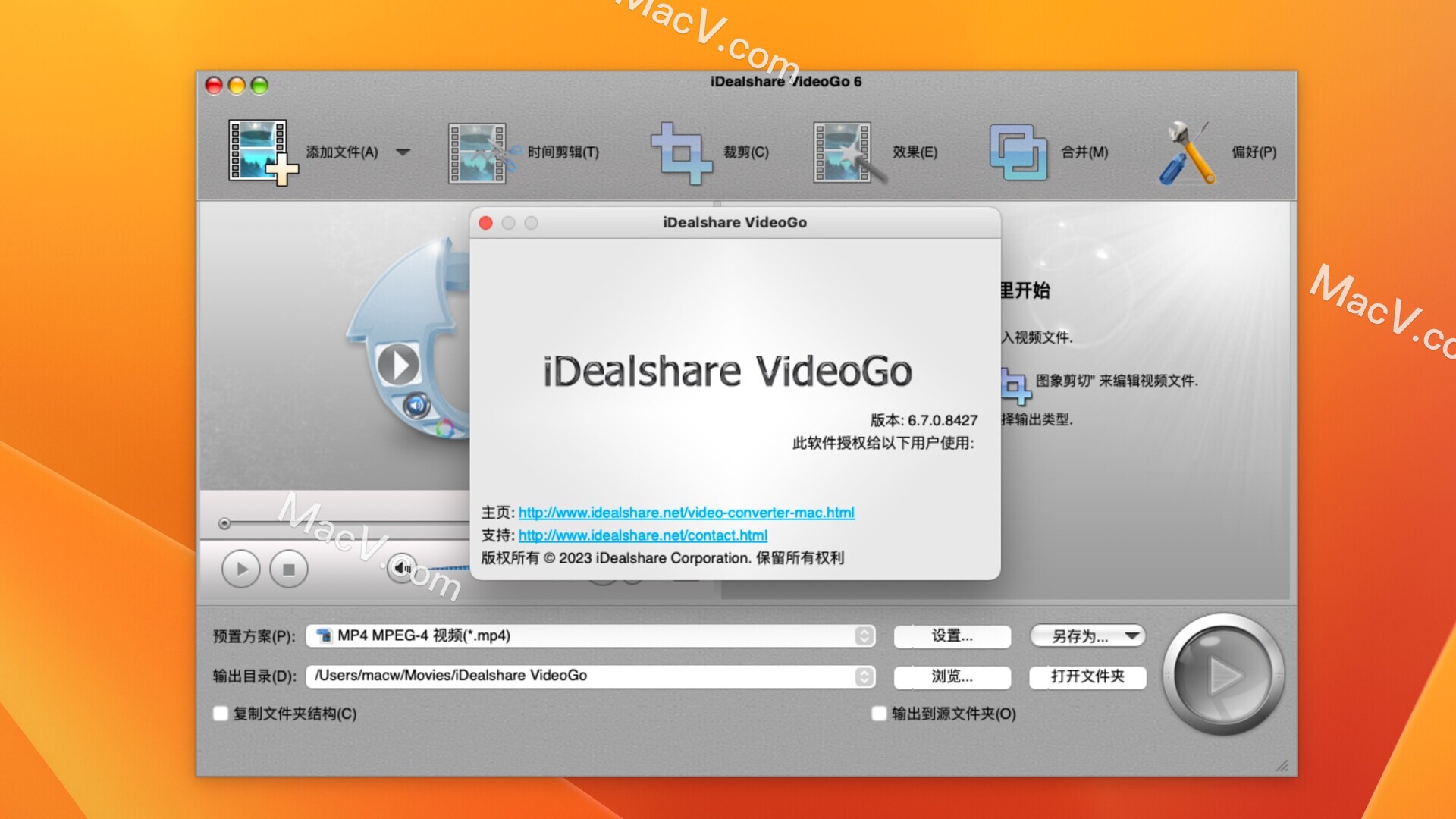Image resolution: width=1456 pixels, height=819 pixels.
Task: Click the 添加文件(A) label
Action: pos(342,152)
